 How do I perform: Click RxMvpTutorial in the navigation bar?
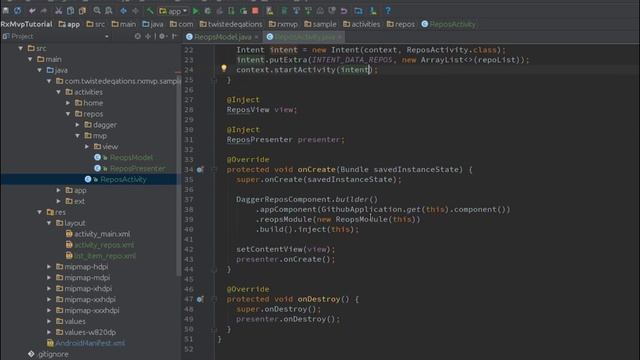[27, 24]
